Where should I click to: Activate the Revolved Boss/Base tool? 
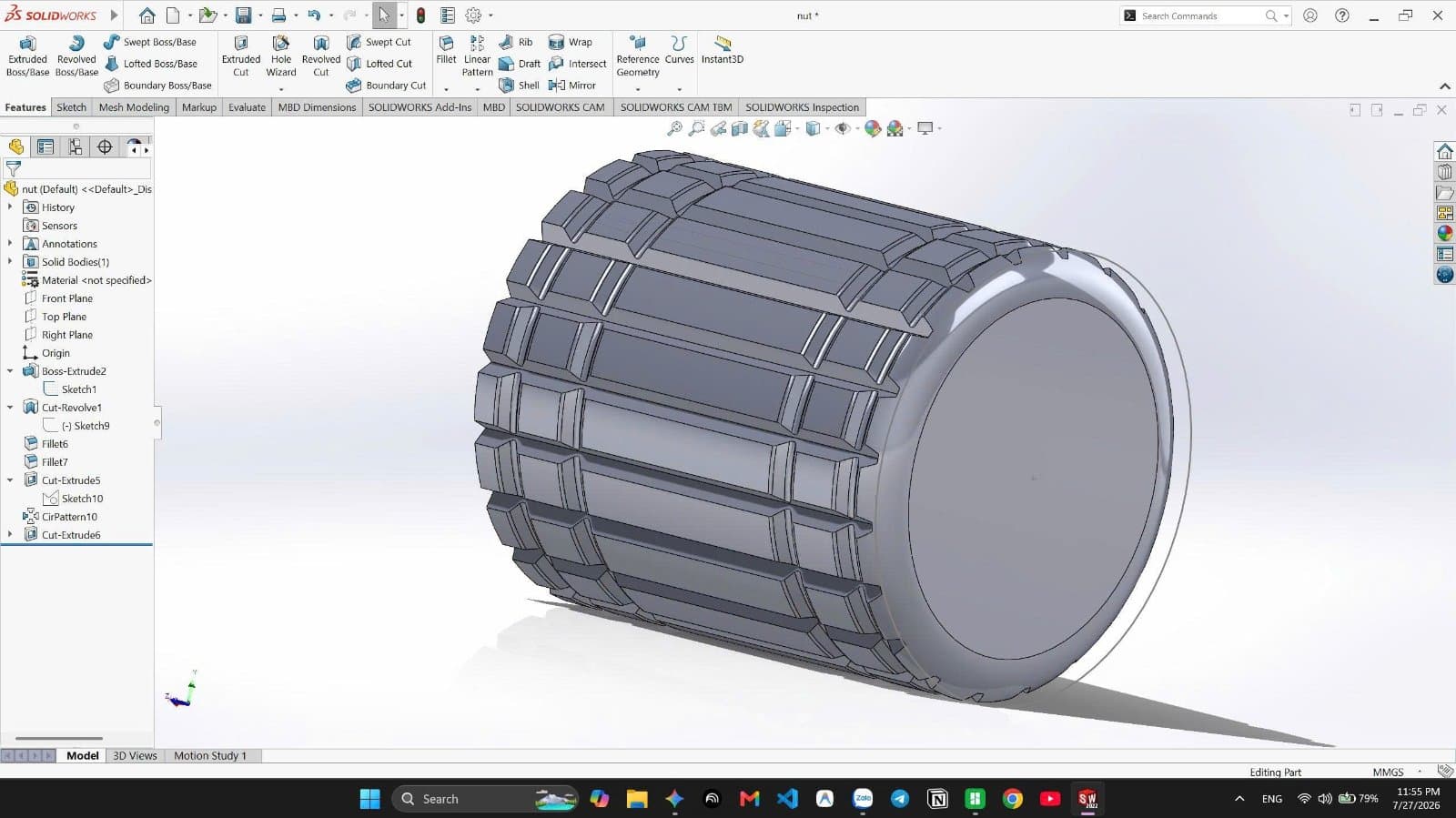(76, 56)
